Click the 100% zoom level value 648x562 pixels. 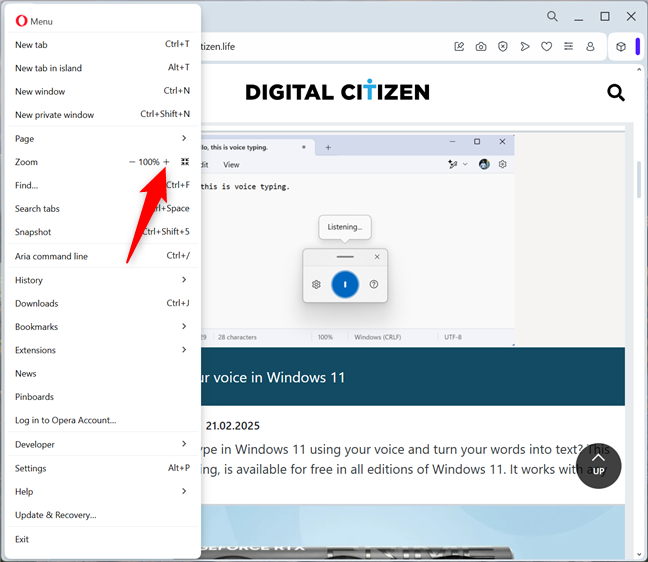(149, 162)
